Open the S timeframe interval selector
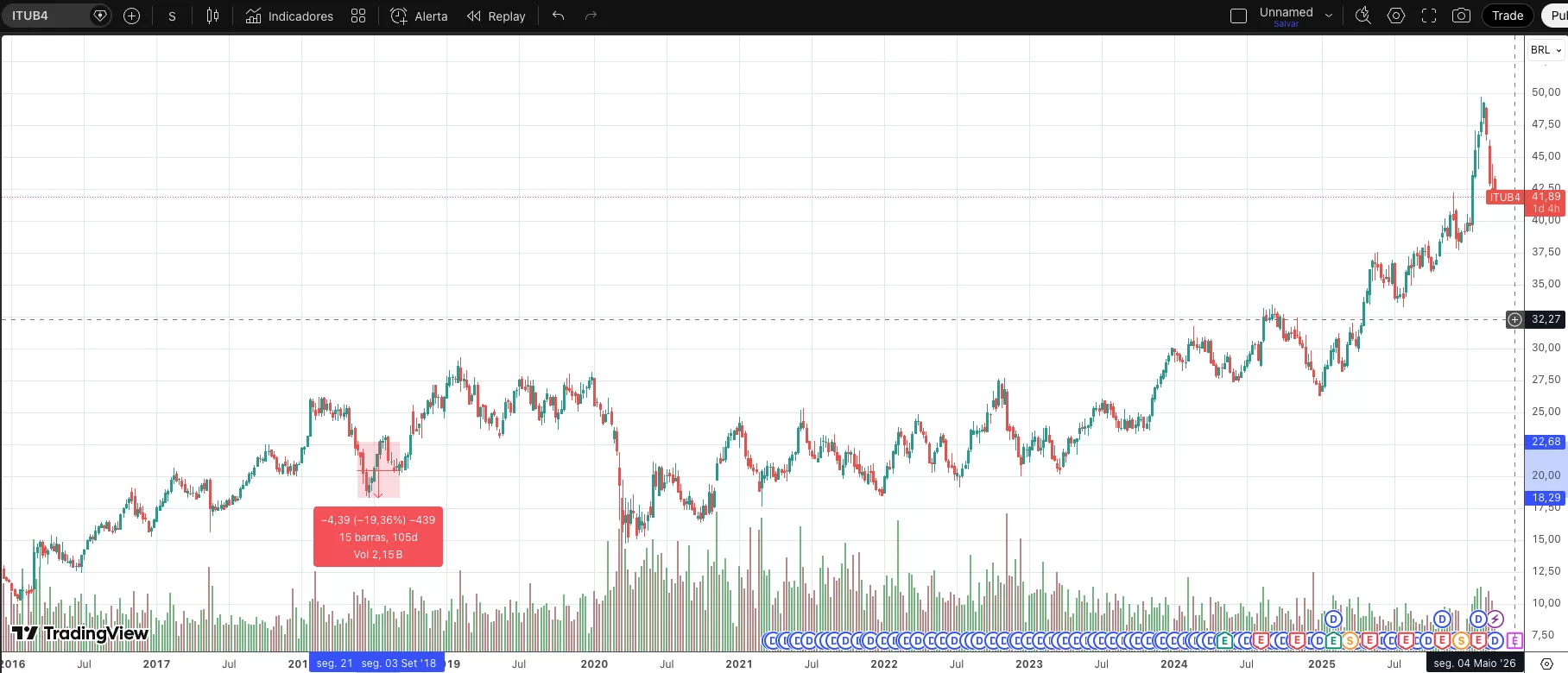The image size is (1568, 673). tap(172, 16)
